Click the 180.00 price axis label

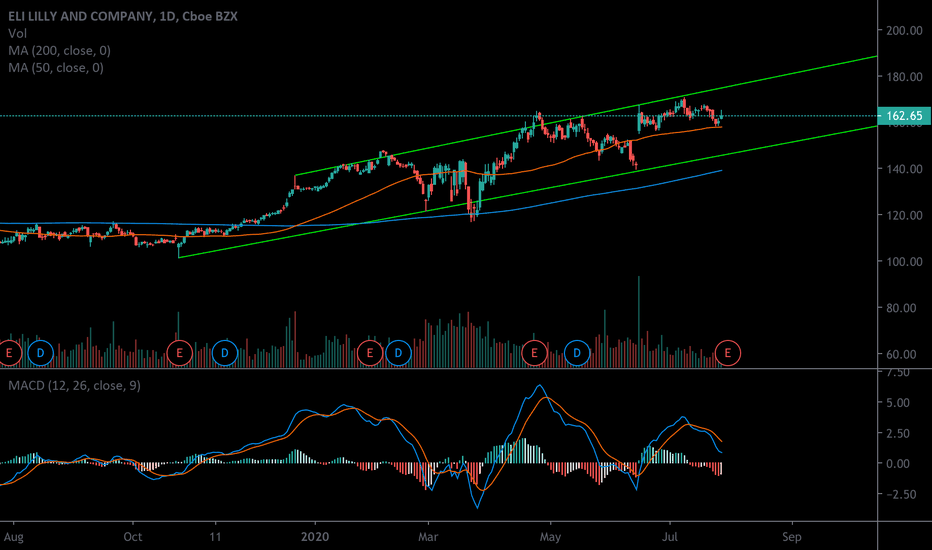tap(904, 77)
